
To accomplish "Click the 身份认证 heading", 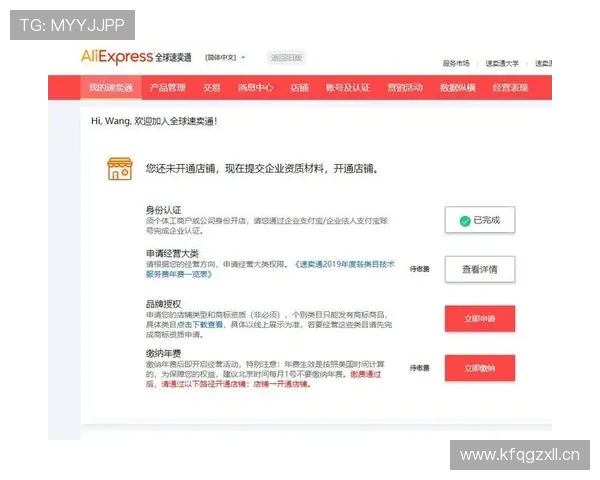I will (x=163, y=210).
